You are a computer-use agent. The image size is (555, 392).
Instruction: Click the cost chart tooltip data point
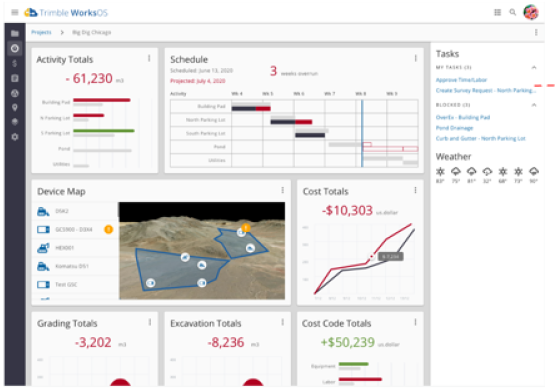[372, 256]
